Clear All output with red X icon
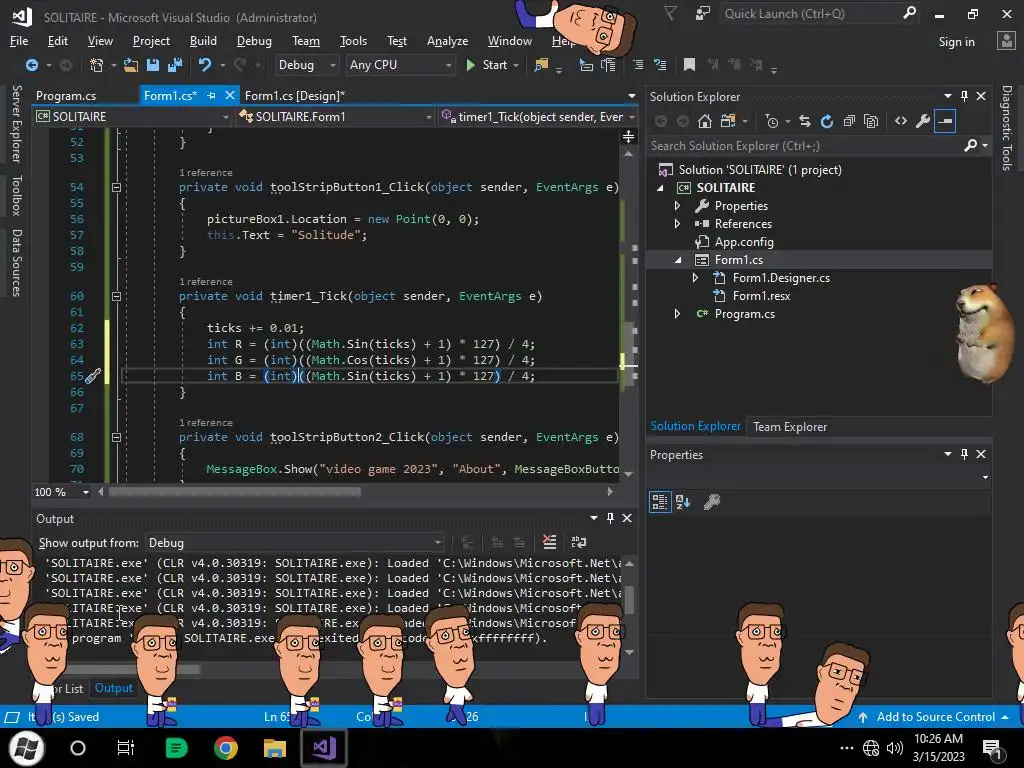 click(x=549, y=542)
